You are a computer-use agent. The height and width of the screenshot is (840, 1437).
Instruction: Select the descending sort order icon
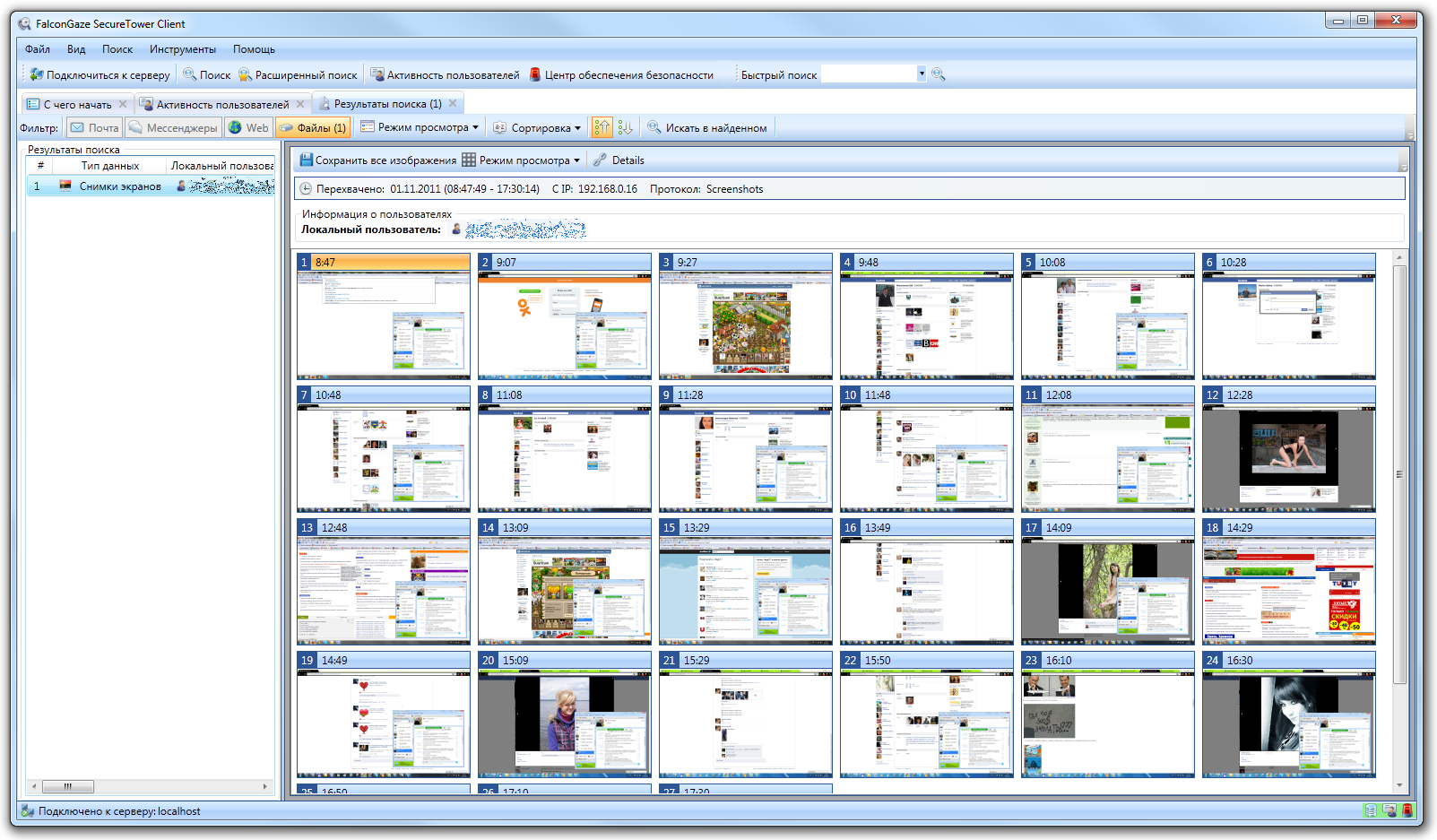point(625,128)
